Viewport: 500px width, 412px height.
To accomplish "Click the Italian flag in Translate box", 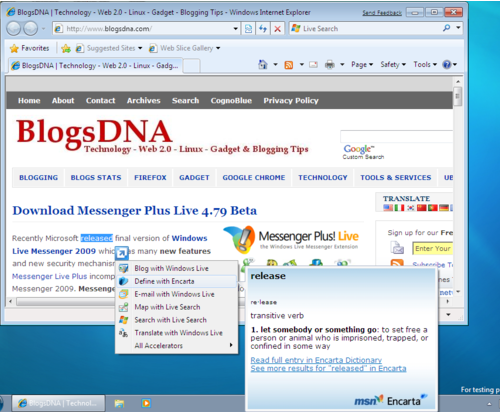I will pos(399,208).
